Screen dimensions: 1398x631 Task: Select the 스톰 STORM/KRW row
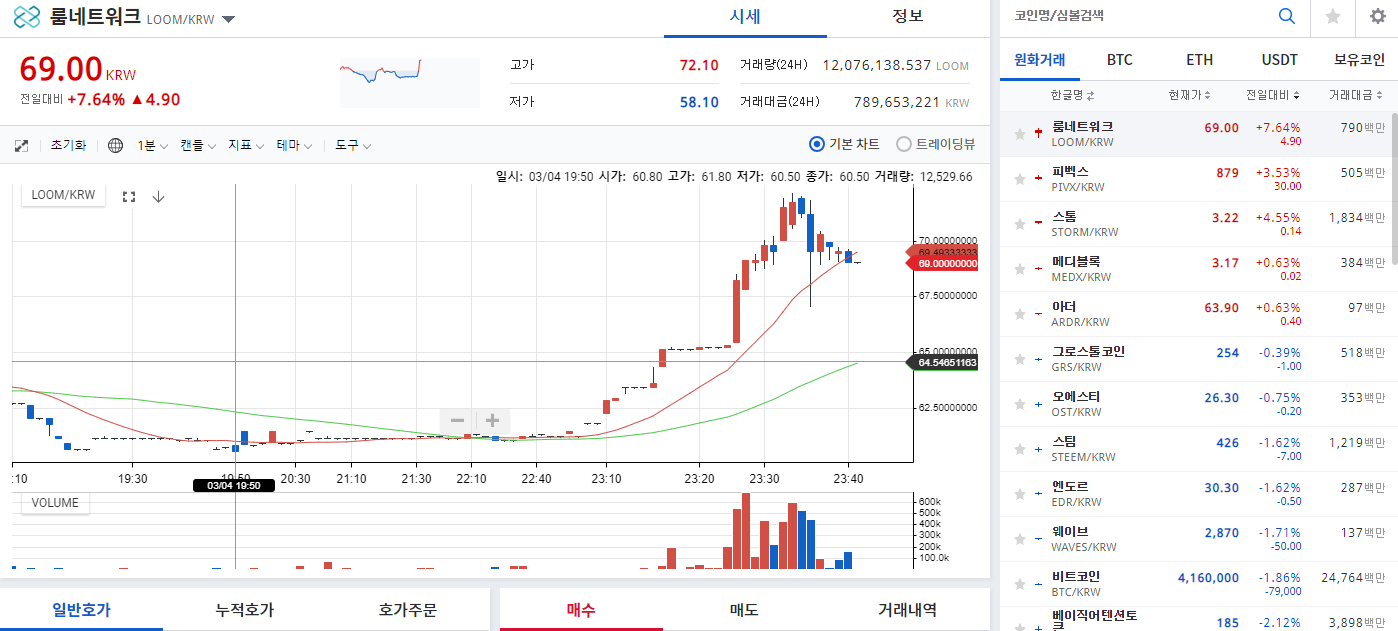[x=1194, y=224]
